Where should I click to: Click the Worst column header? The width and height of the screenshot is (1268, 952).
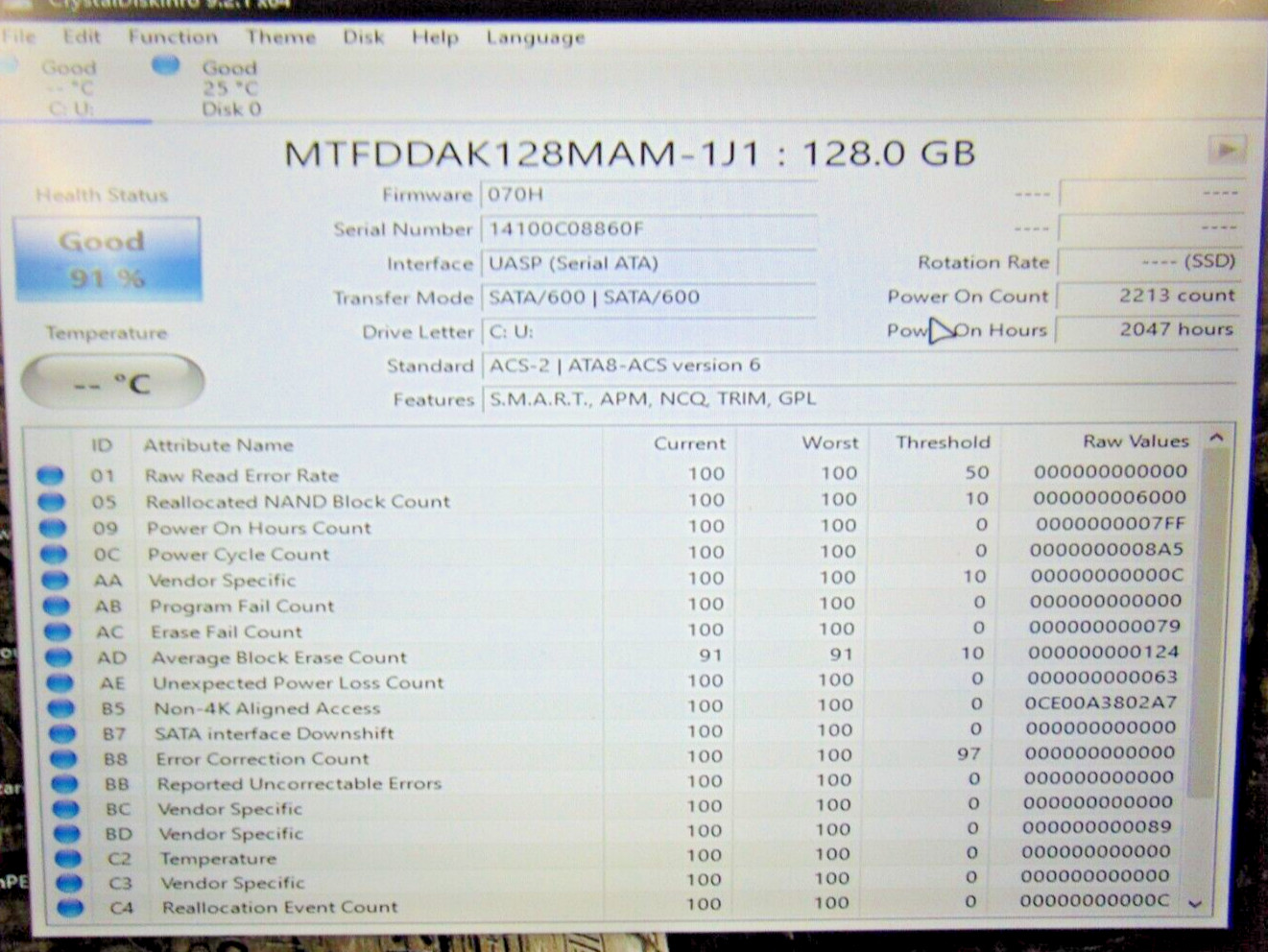[830, 442]
